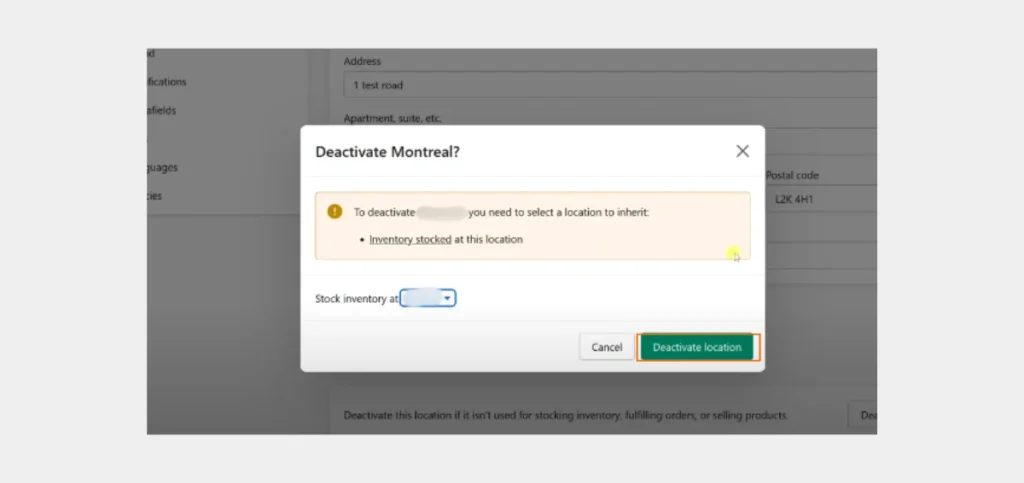This screenshot has width=1024, height=483.
Task: Click the Postal code field showing L2K 4H1
Action: point(821,199)
